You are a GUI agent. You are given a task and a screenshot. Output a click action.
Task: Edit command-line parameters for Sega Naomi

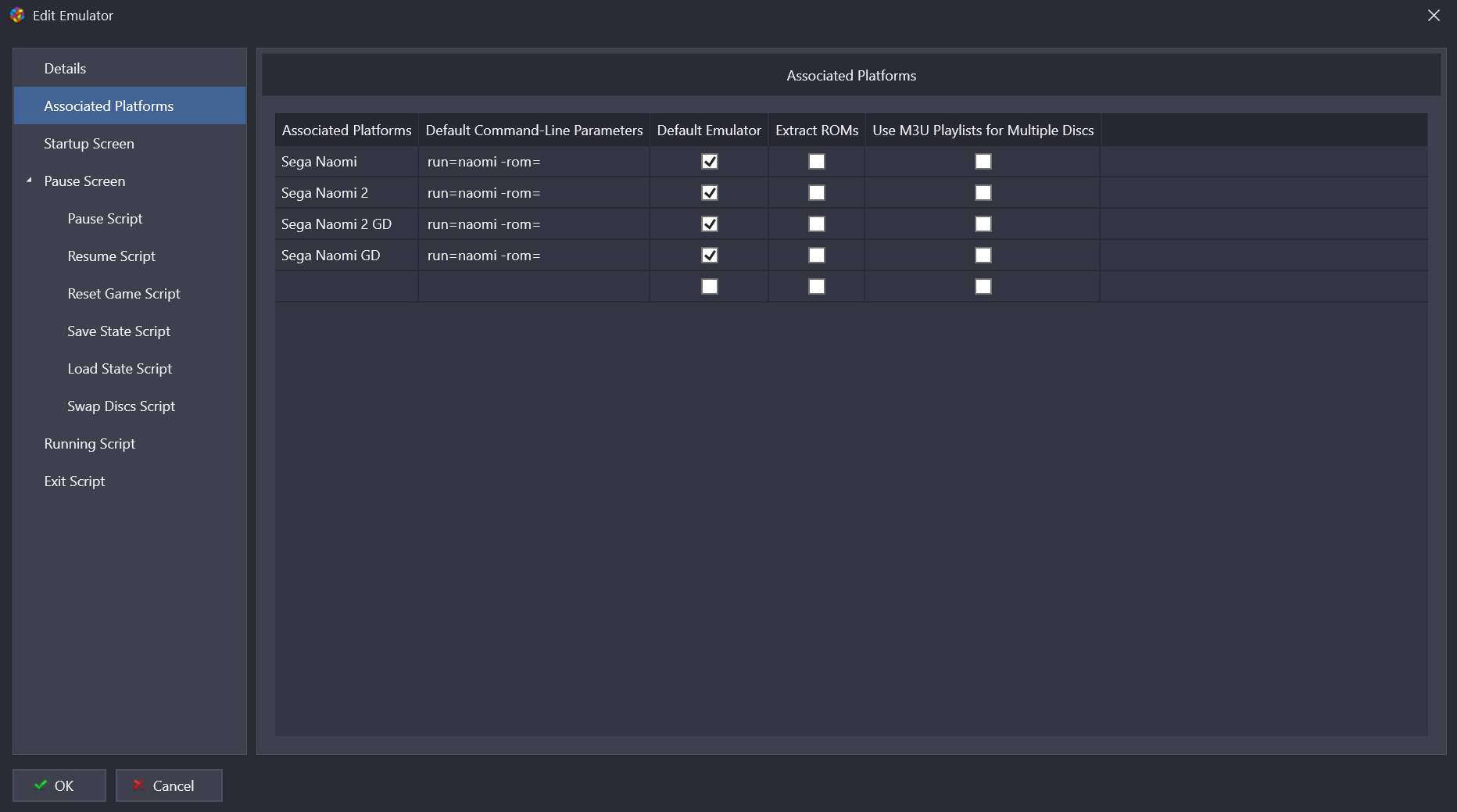click(534, 161)
